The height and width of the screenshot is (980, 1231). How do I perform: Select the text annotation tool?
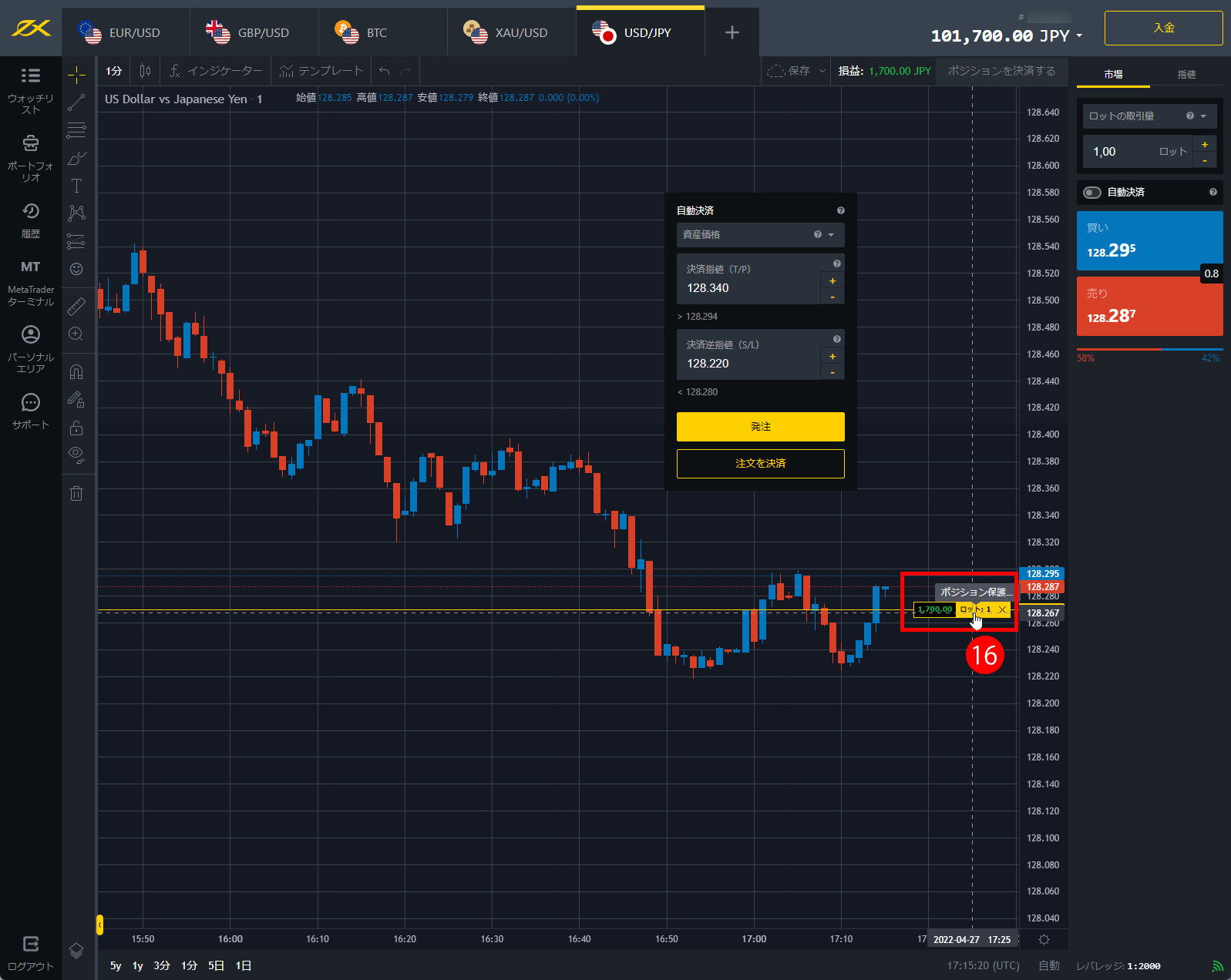pos(76,186)
